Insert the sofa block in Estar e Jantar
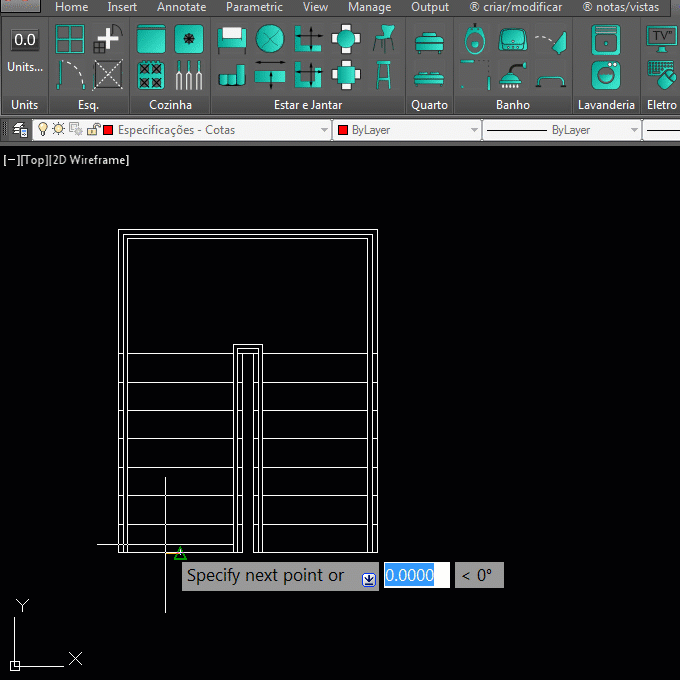680x680 pixels. pyautogui.click(x=232, y=40)
